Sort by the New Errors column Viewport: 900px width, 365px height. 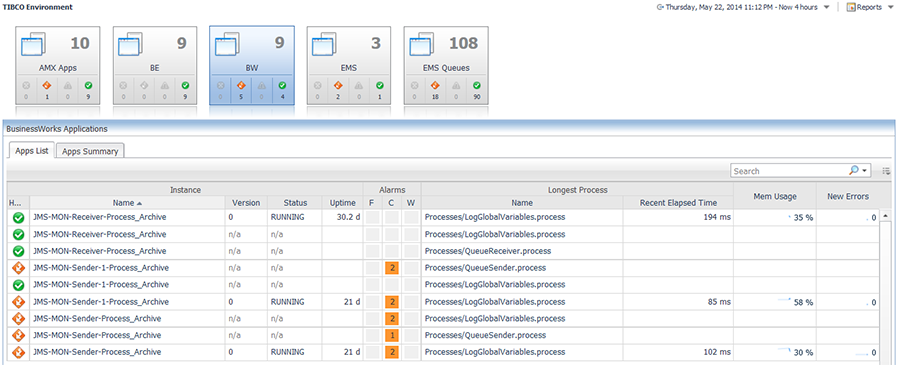pos(848,196)
